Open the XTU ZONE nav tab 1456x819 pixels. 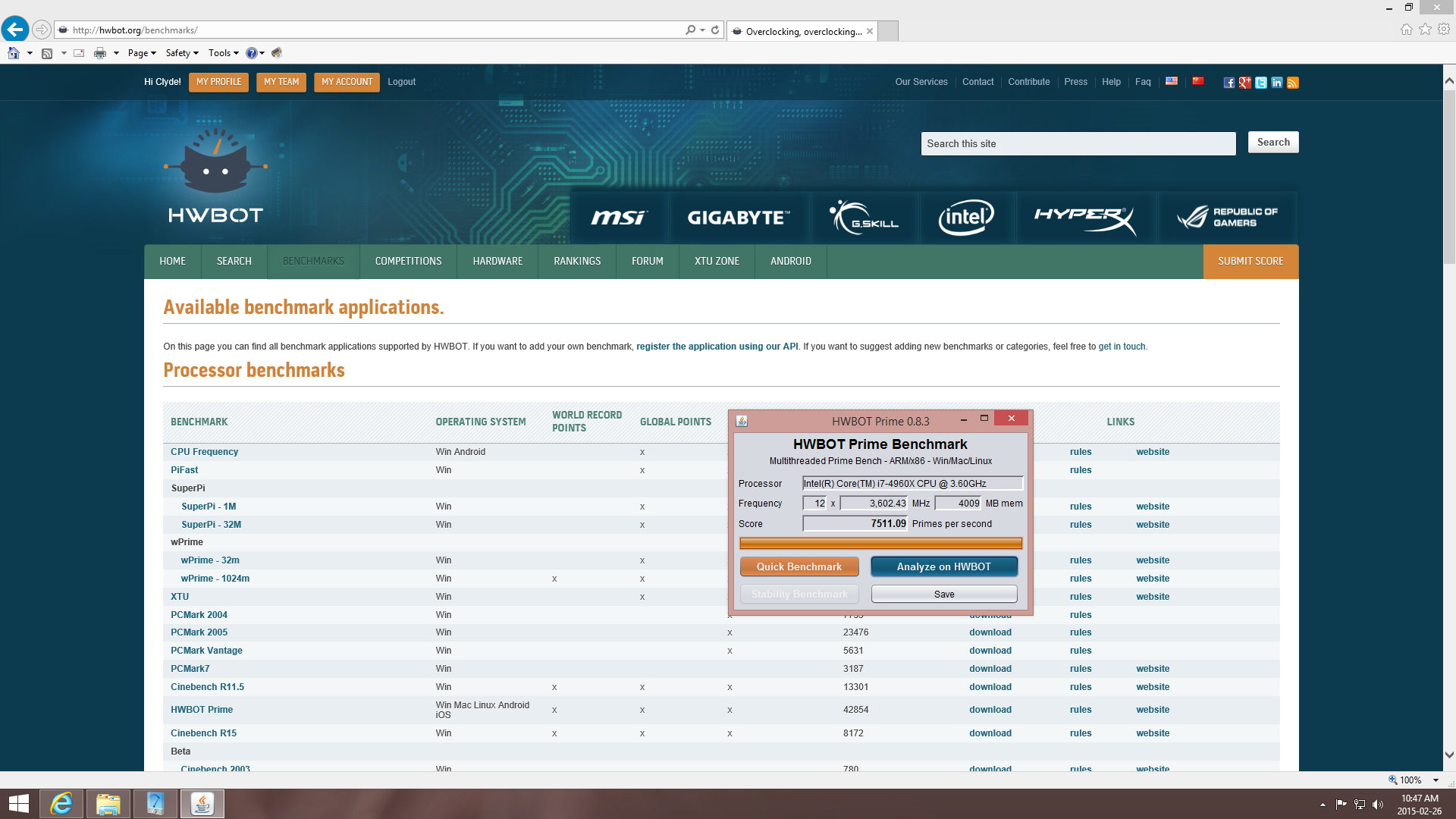717,262
